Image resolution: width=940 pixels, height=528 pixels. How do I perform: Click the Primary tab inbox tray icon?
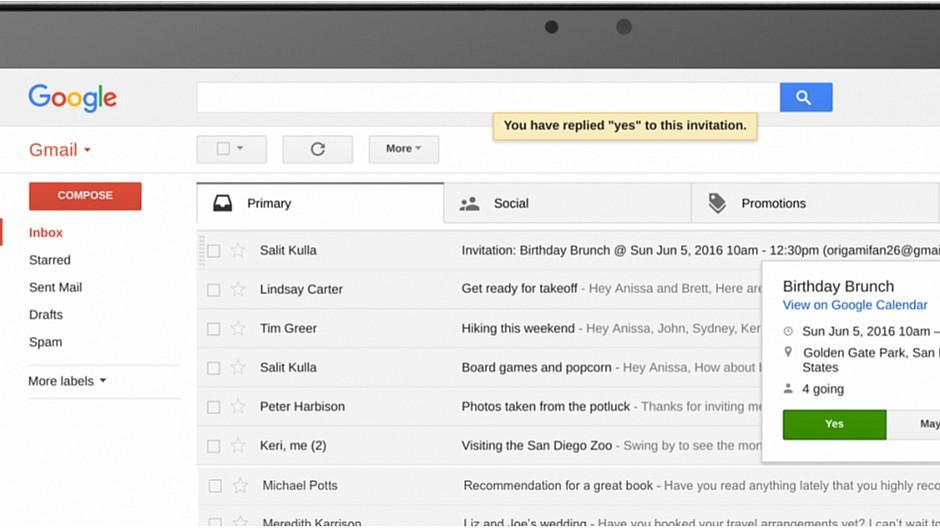(x=222, y=203)
